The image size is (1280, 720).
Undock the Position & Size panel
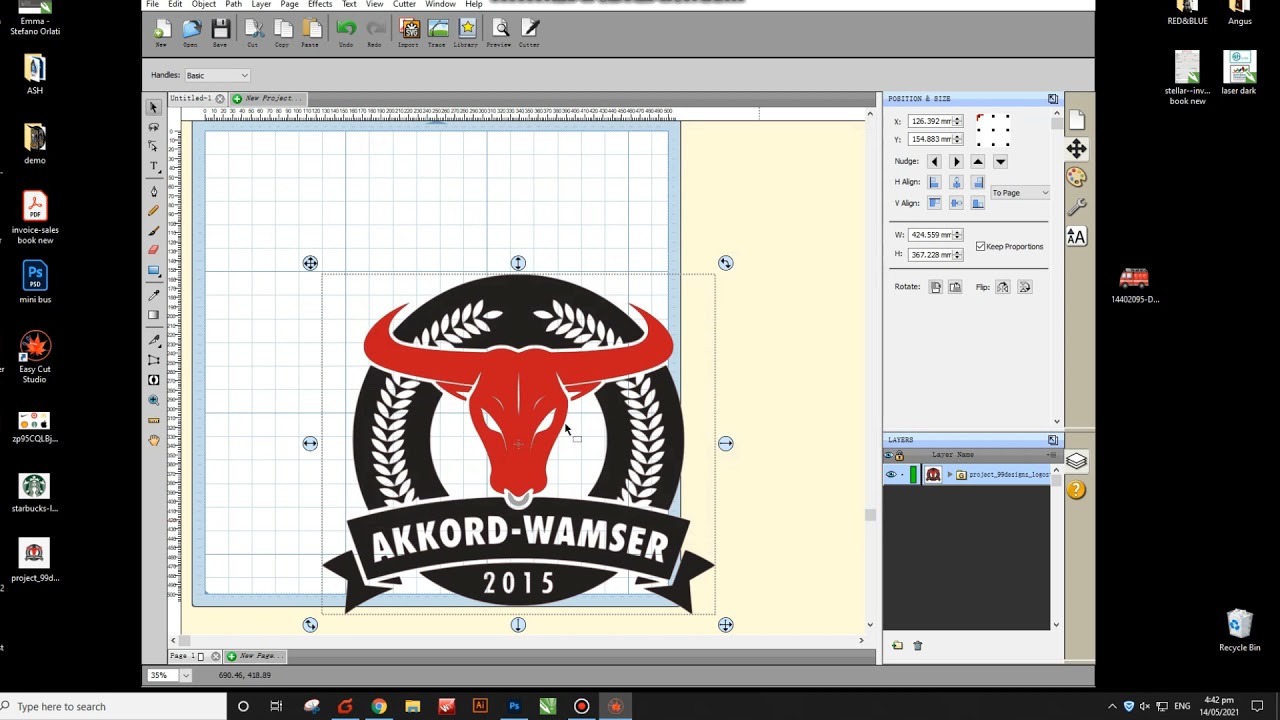1053,99
